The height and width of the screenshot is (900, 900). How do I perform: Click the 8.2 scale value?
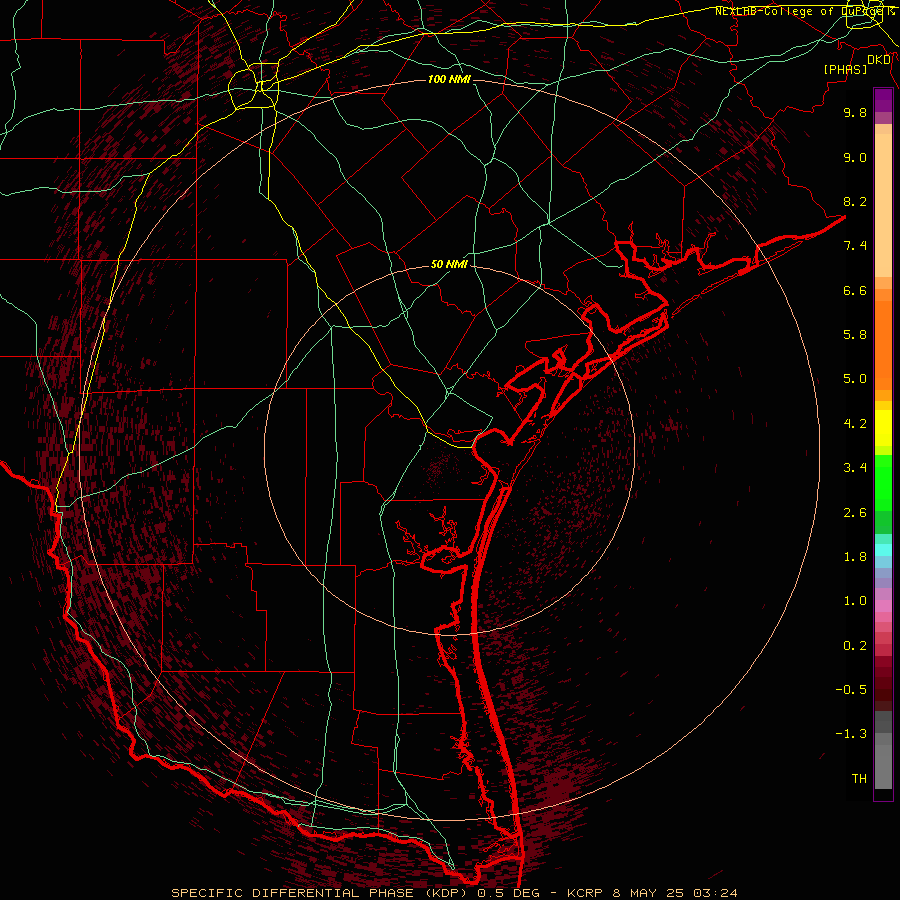point(855,201)
